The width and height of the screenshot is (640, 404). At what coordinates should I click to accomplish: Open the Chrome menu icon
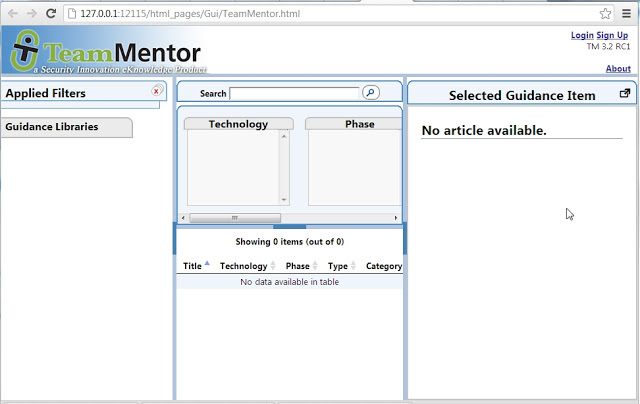[x=627, y=14]
